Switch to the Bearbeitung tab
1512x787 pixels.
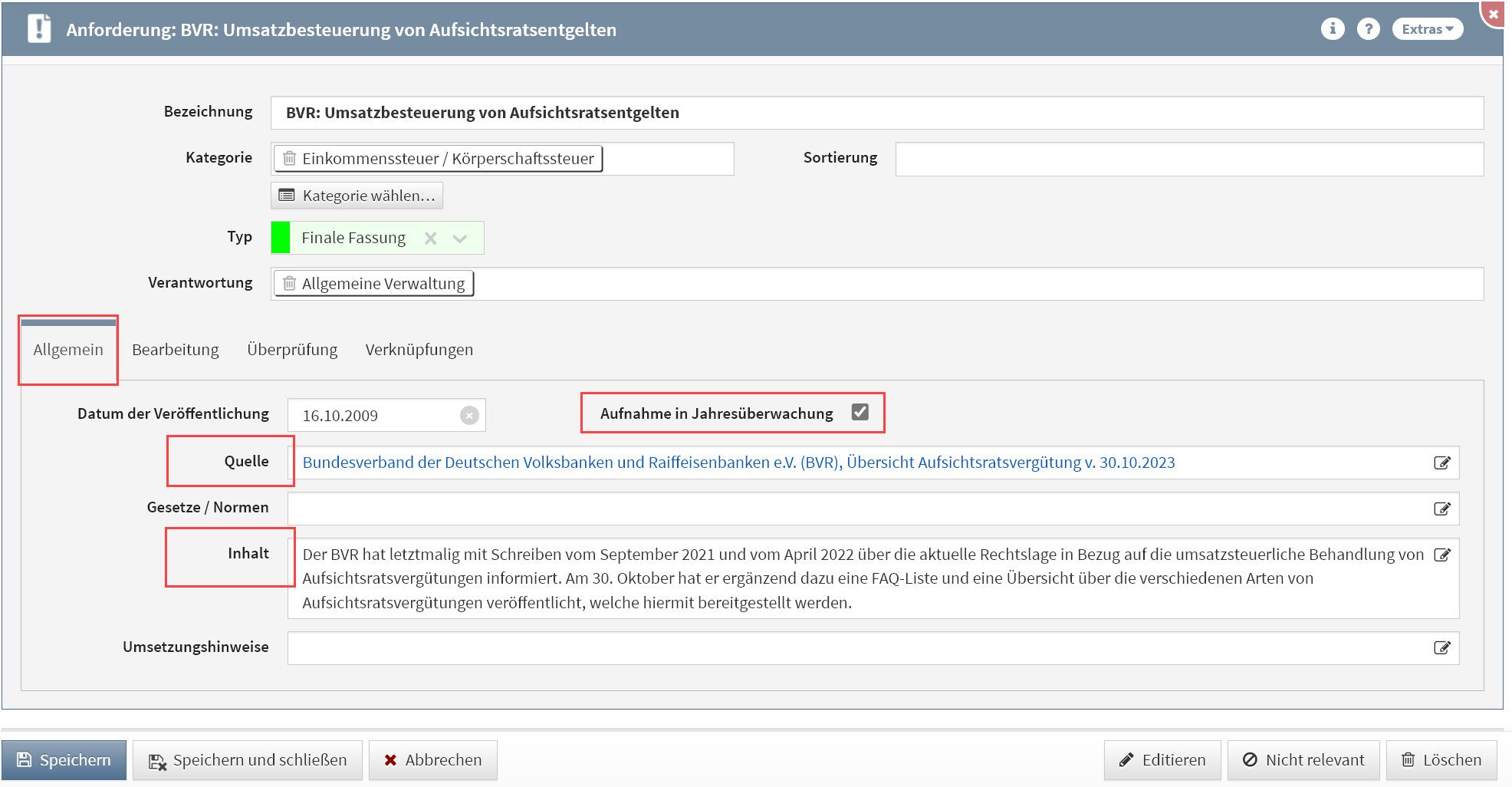tap(175, 350)
